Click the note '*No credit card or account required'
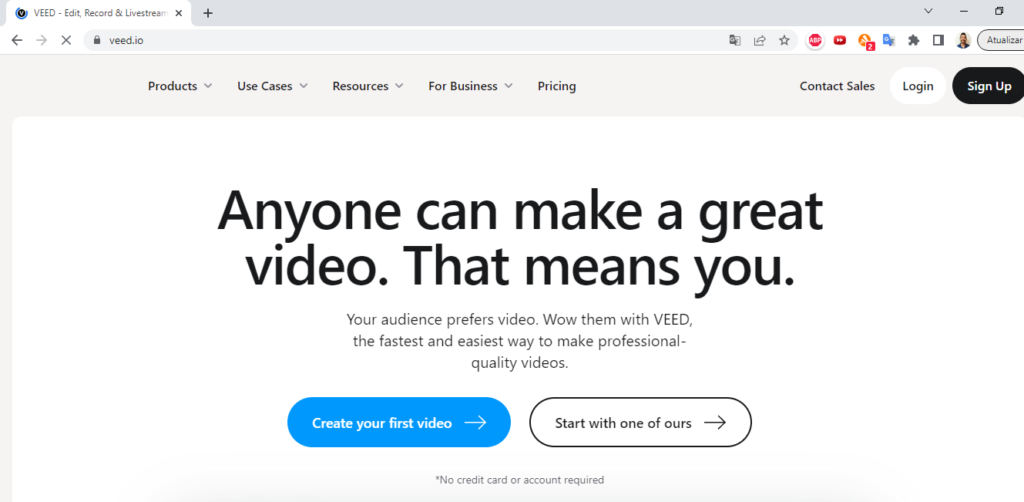The image size is (1024, 502). coord(520,480)
